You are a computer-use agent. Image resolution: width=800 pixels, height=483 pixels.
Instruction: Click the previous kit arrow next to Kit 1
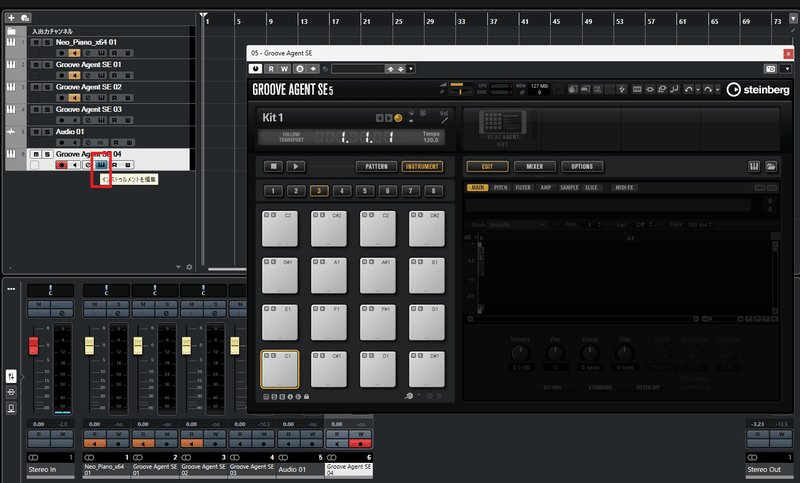click(380, 118)
